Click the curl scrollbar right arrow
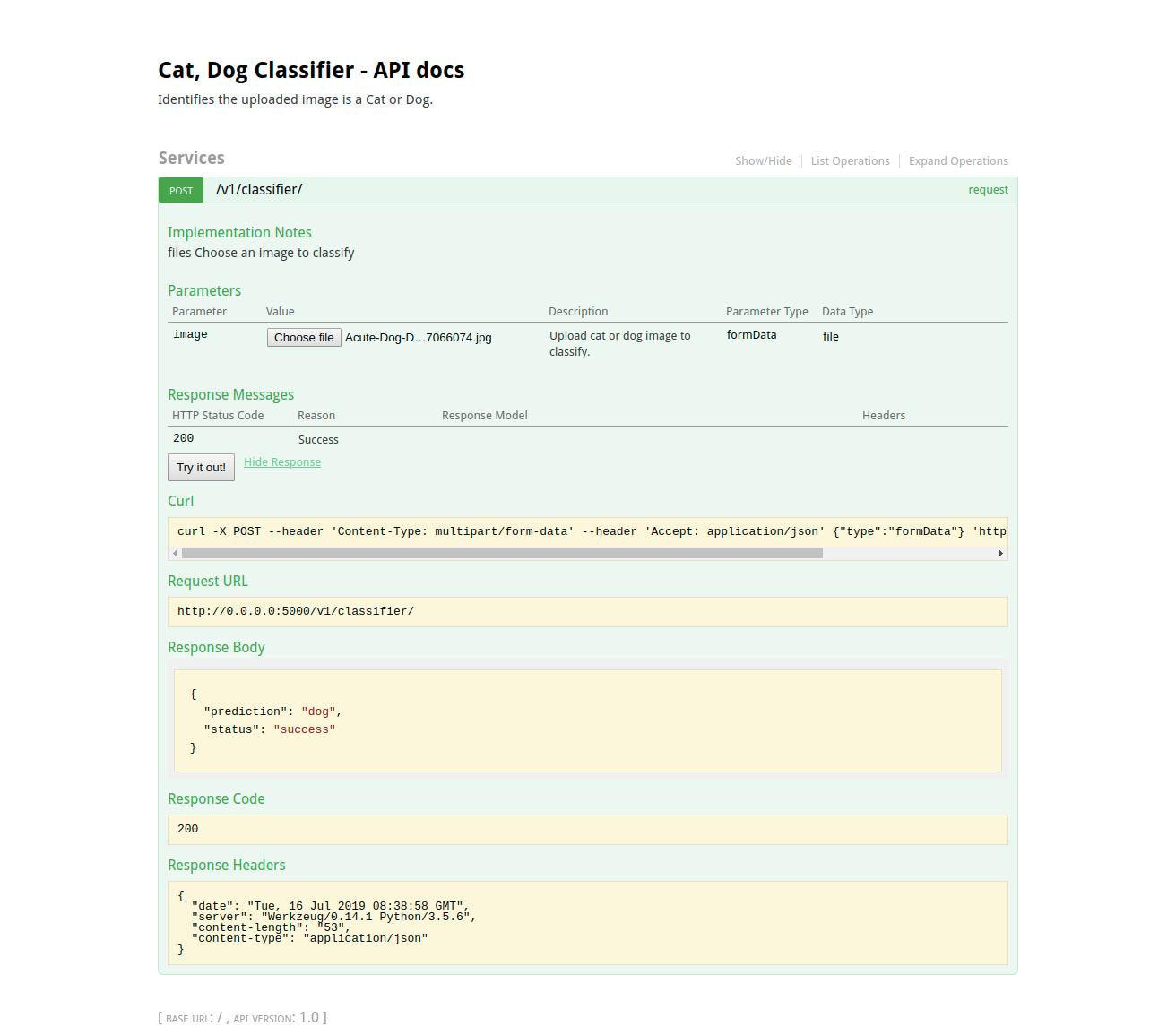The image size is (1176, 1026). 1001,554
